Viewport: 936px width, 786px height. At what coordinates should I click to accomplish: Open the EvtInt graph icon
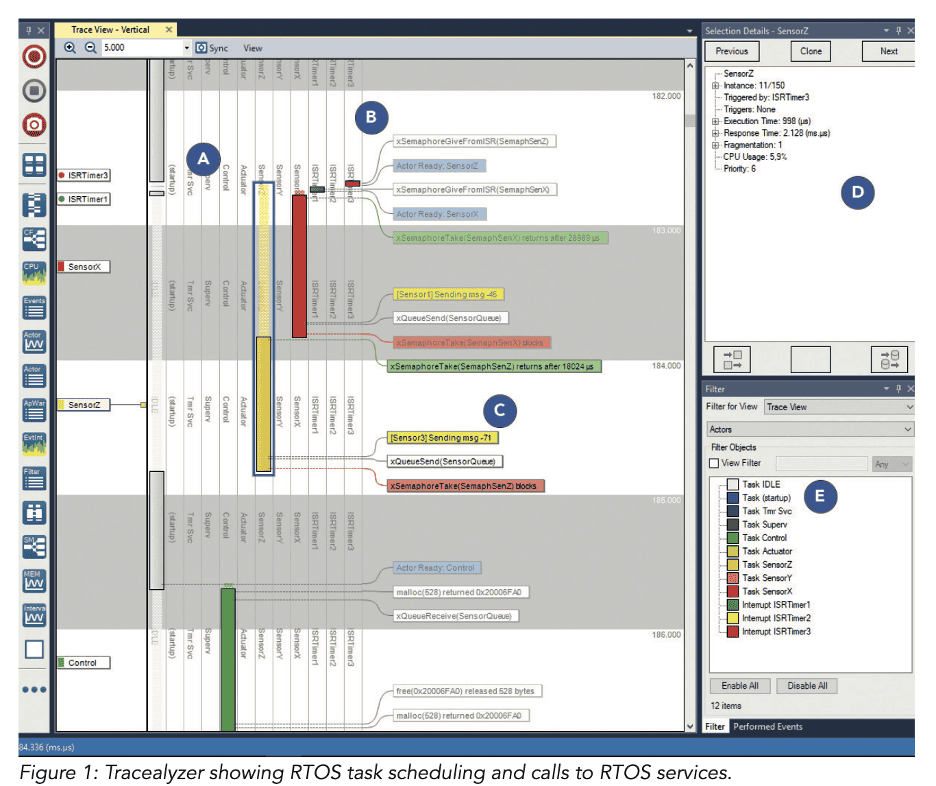34,443
